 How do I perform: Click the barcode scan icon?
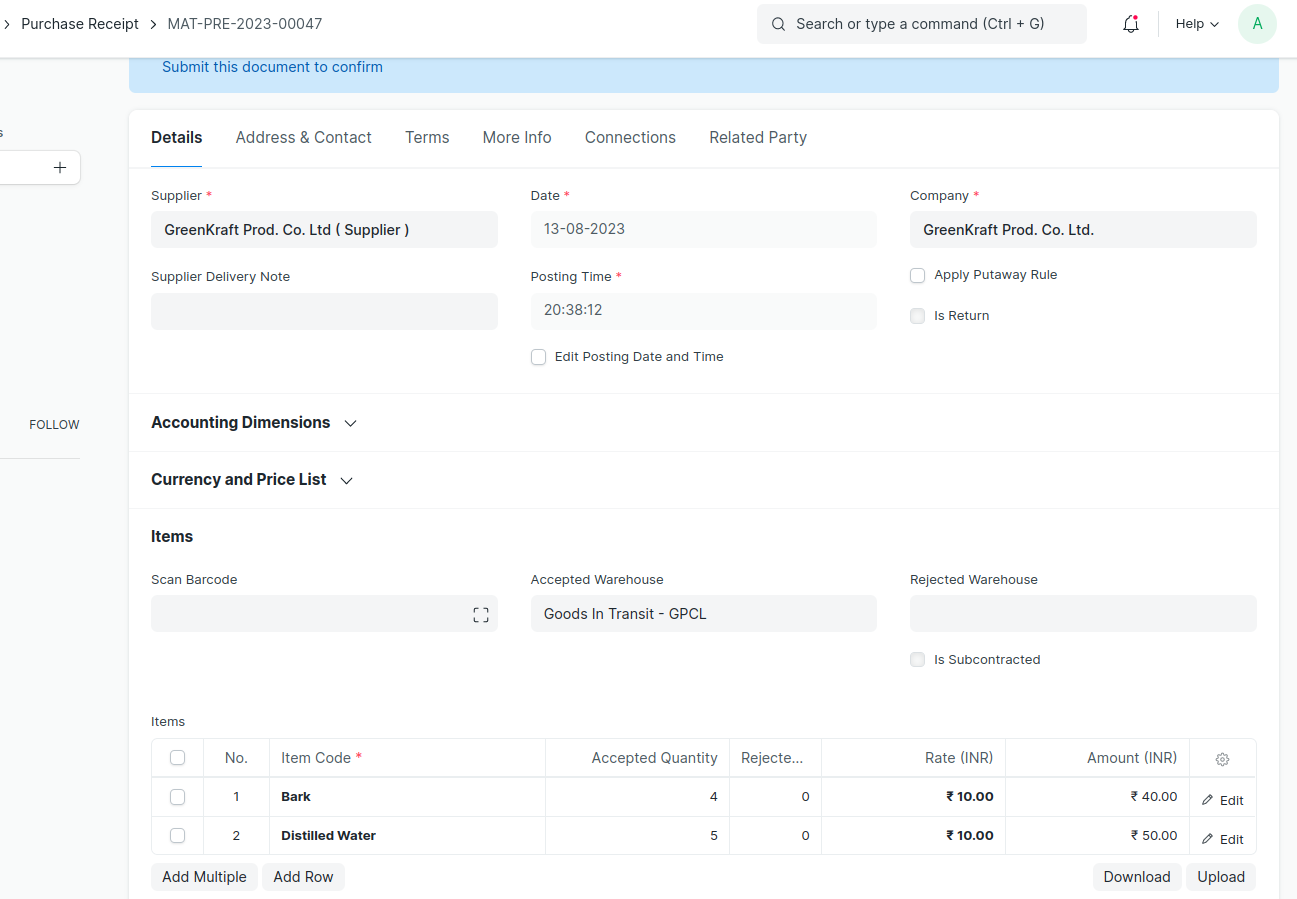click(480, 615)
